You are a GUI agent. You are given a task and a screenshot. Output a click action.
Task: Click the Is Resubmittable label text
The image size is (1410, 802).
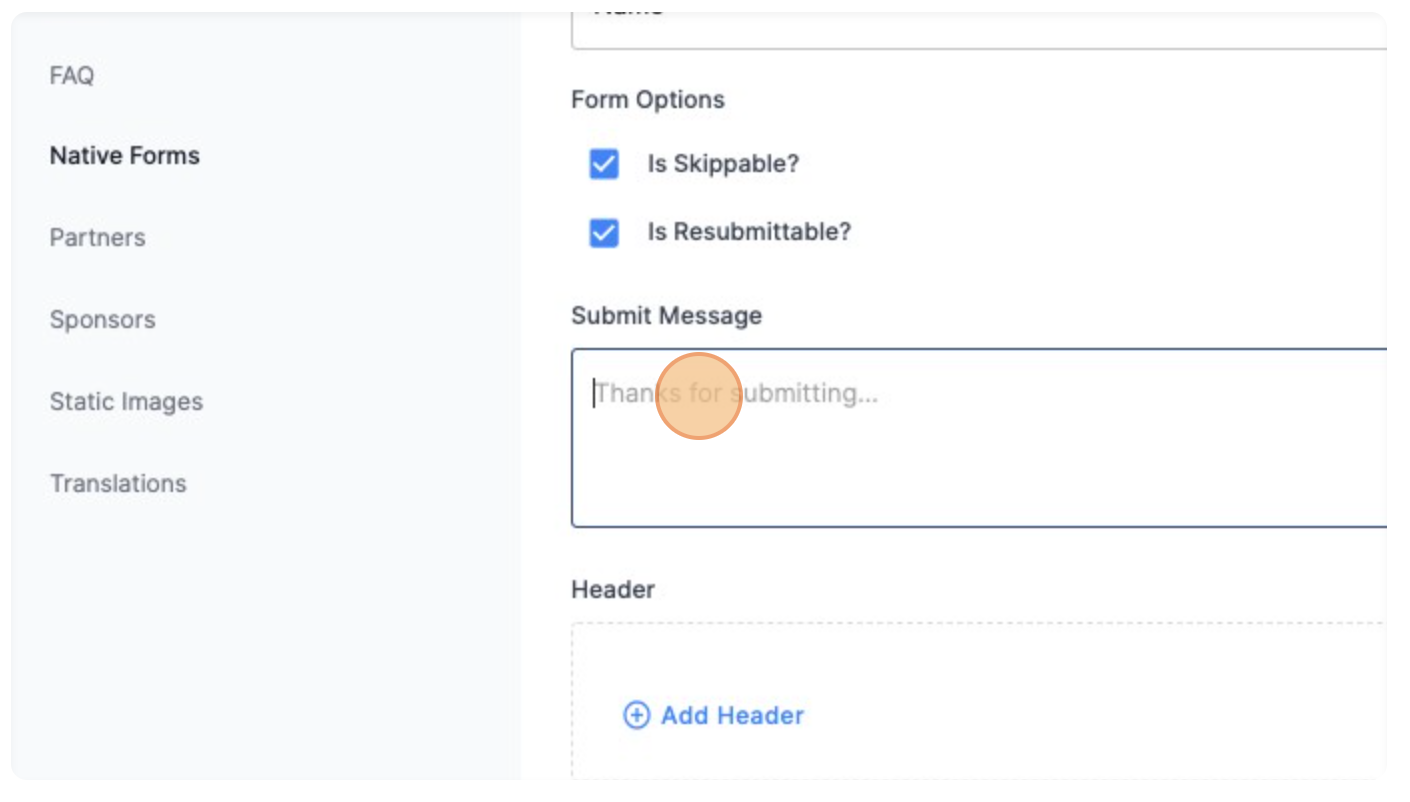click(748, 231)
